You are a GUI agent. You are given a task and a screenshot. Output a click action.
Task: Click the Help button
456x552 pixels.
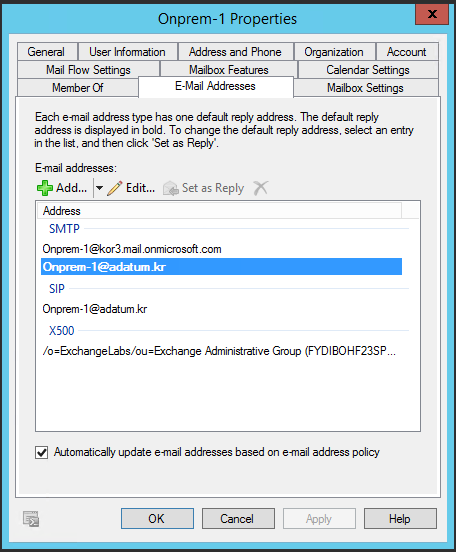pos(400,518)
